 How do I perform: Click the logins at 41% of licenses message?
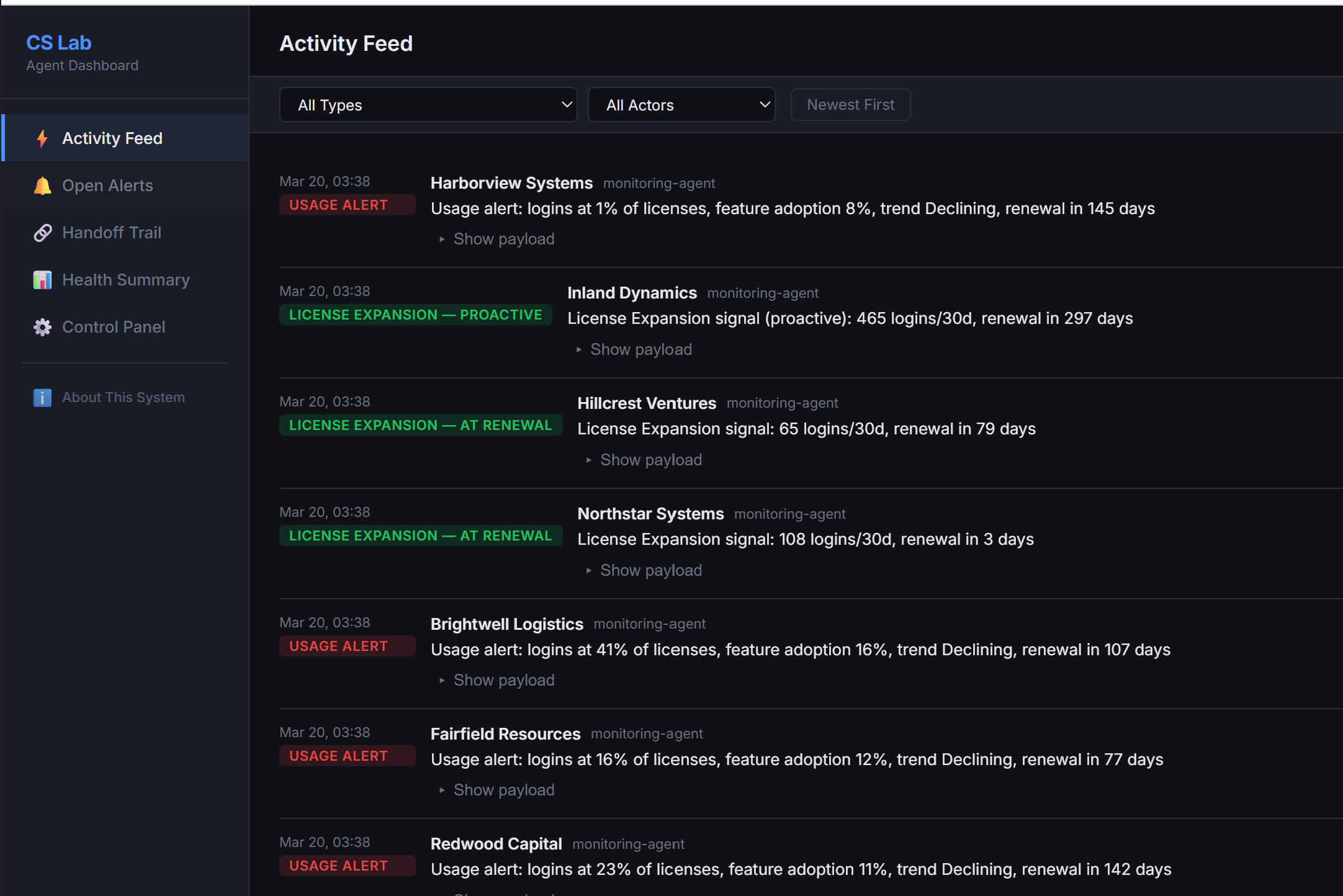tap(801, 650)
